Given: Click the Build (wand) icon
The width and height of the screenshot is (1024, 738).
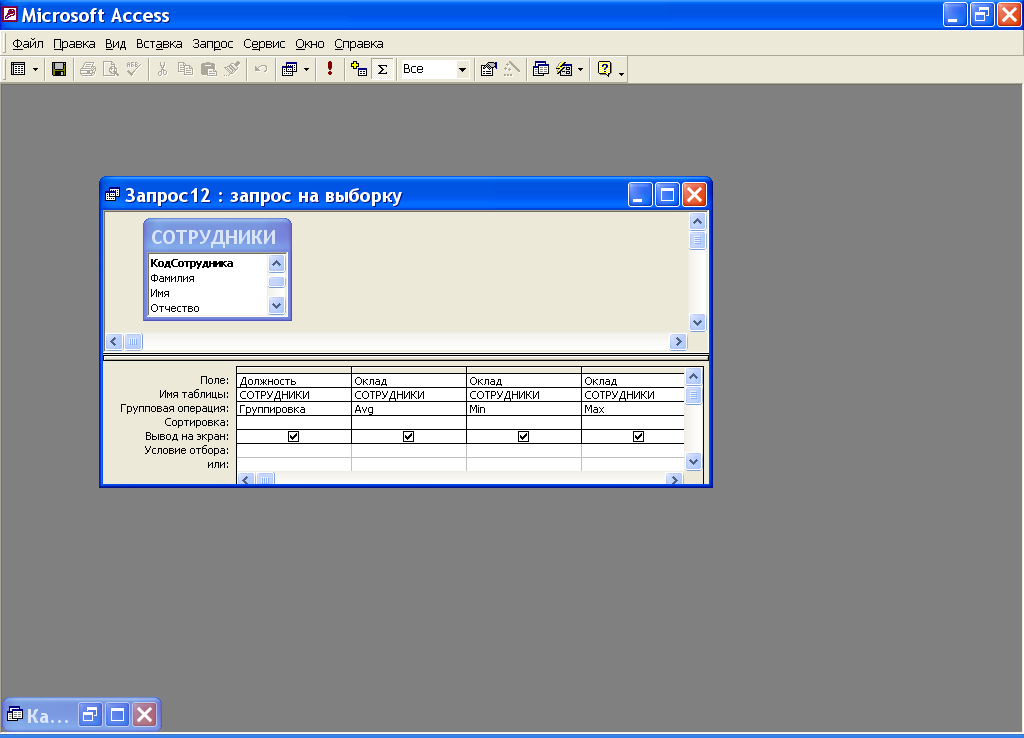Looking at the screenshot, I should 512,69.
